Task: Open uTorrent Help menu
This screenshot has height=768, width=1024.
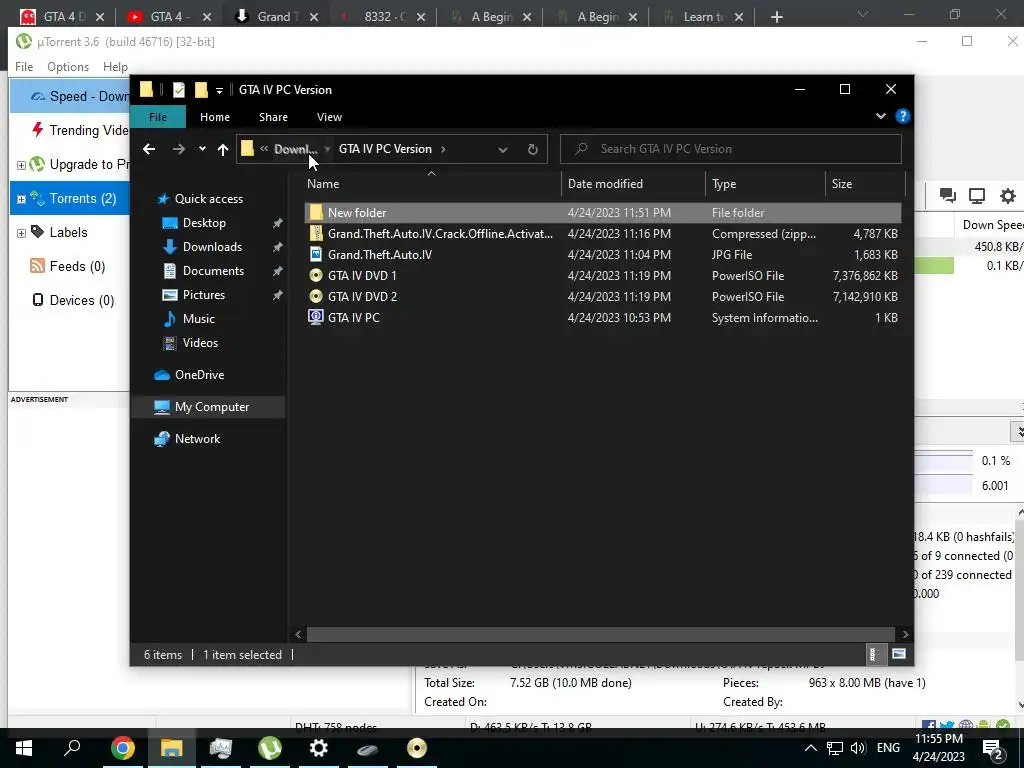Action: 115,67
